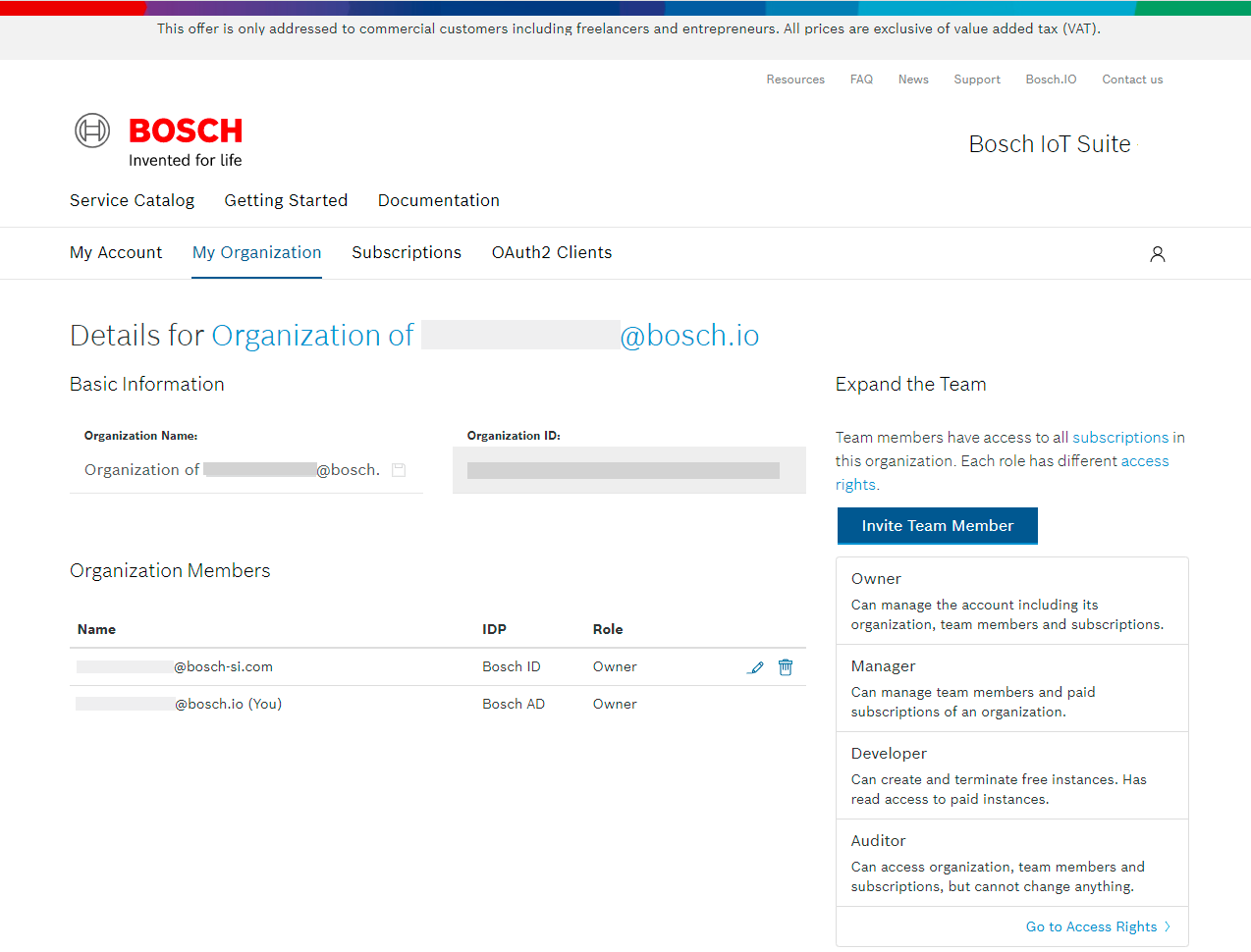This screenshot has height=952, width=1251.
Task: Click the trash delete icon for bosch-si.com member
Action: 786,667
